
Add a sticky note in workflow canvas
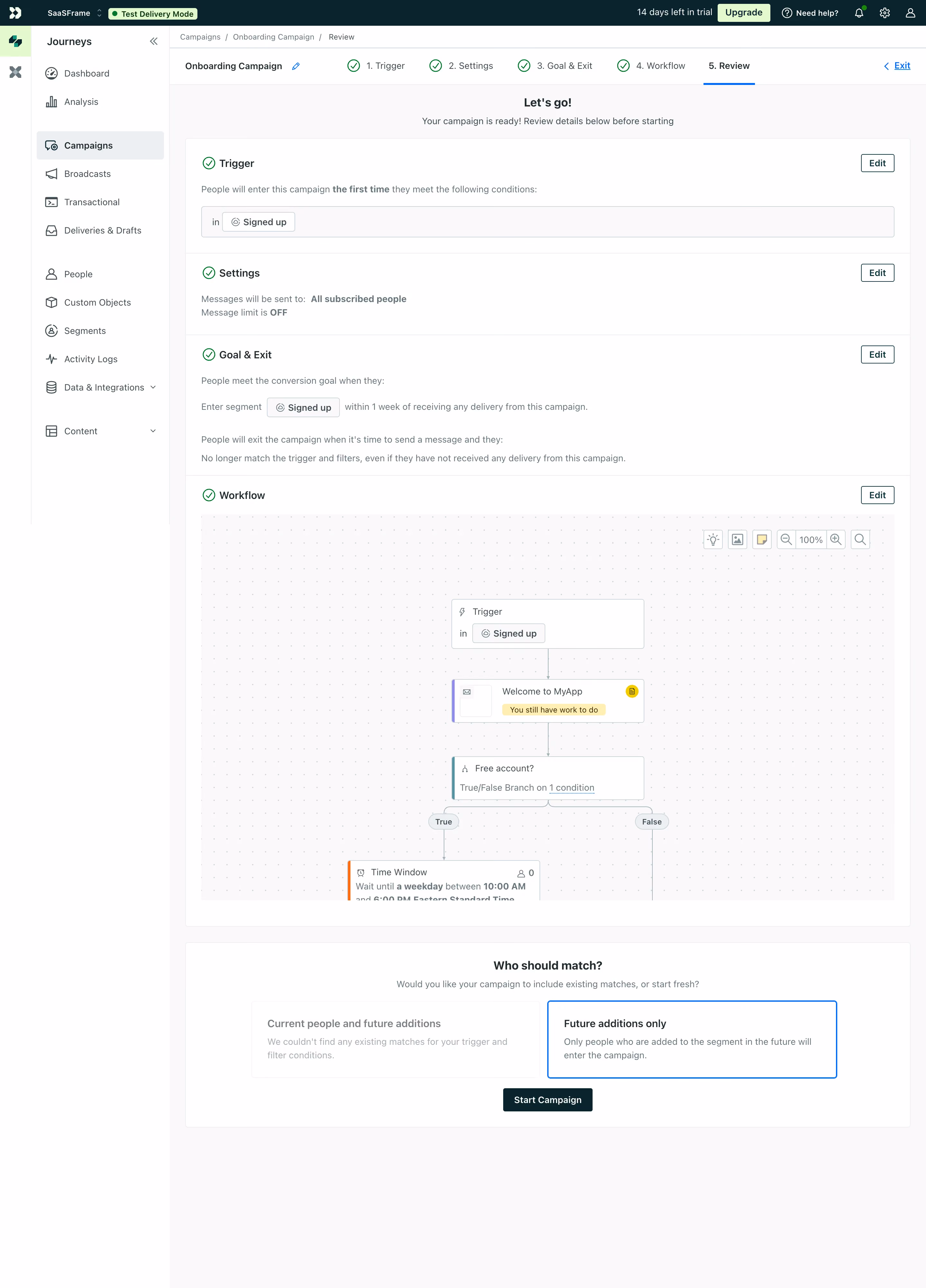pyautogui.click(x=762, y=539)
